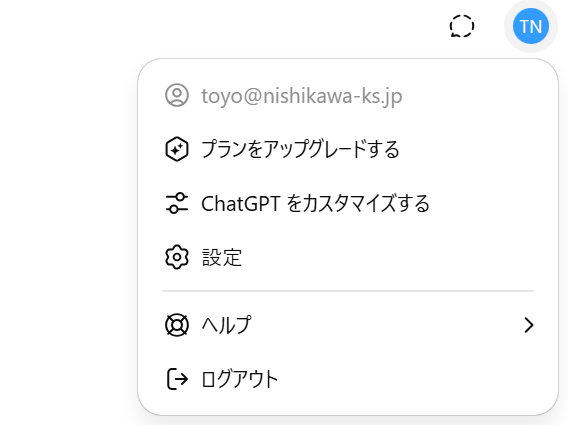Expand the ヘルプ submenu chevron
Viewport: 568px width, 425px height.
(x=529, y=325)
